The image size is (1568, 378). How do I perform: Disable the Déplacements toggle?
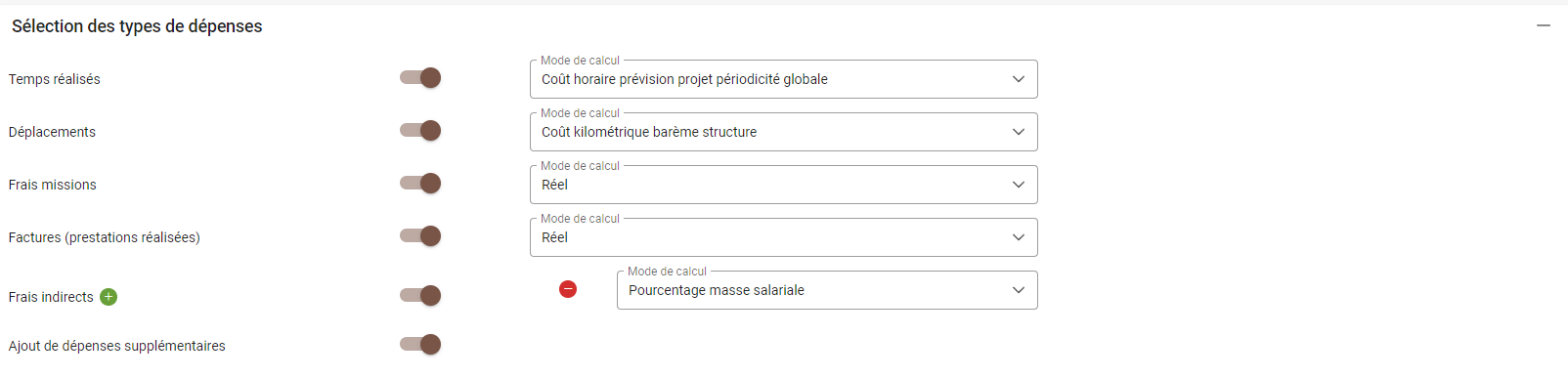[420, 131]
